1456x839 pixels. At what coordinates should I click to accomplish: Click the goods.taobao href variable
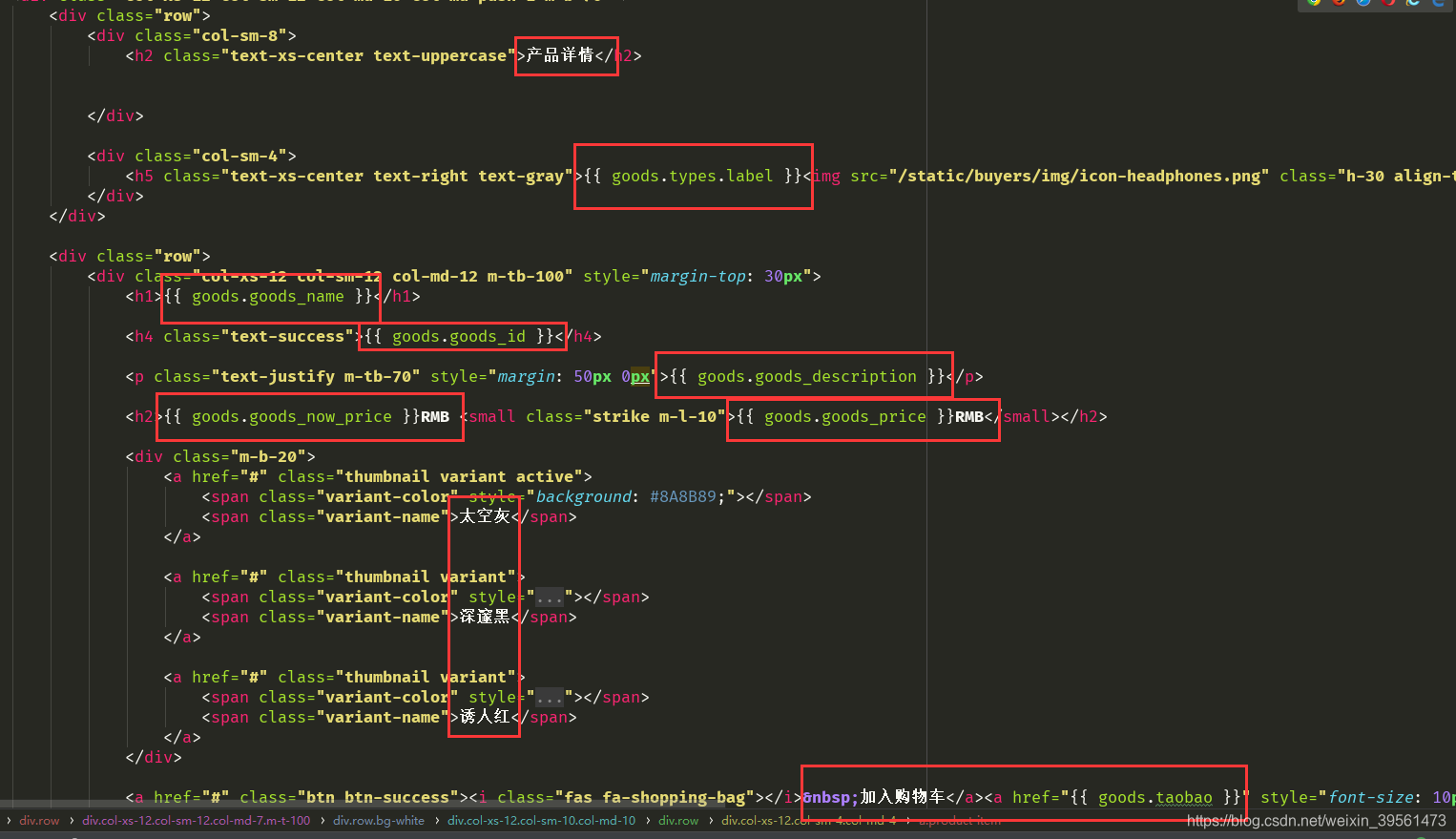coord(1155,798)
